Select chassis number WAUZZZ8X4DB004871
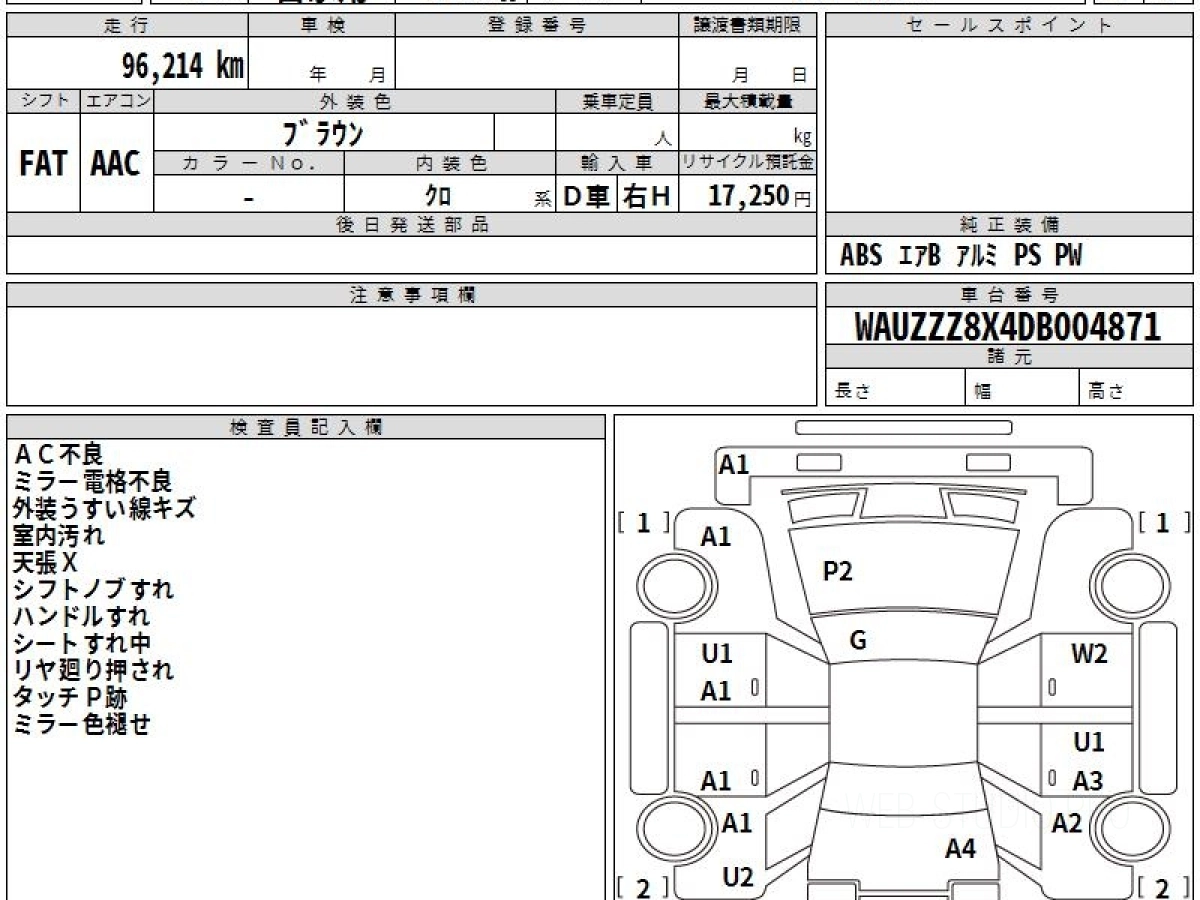The height and width of the screenshot is (900, 1200). point(1008,327)
